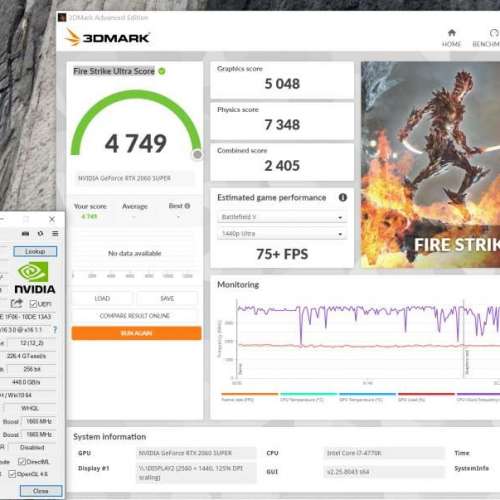The width and height of the screenshot is (500, 500).
Task: Toggle the Frame rate (FPS) legend item
Action: [249, 397]
